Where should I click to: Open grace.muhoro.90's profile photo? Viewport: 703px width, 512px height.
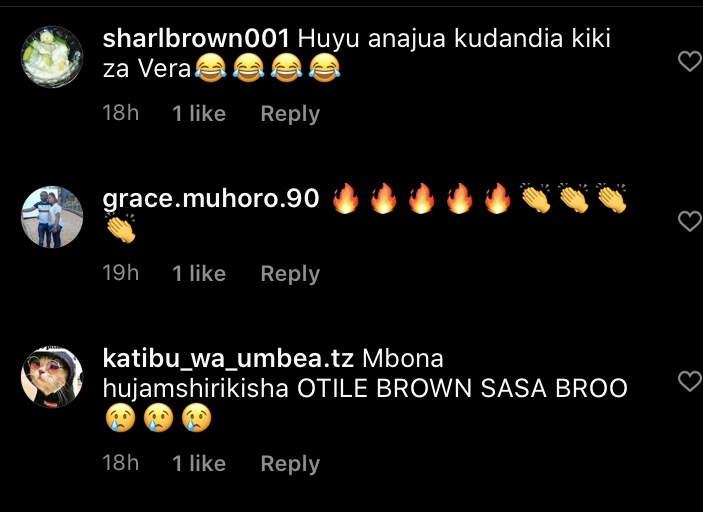point(52,217)
